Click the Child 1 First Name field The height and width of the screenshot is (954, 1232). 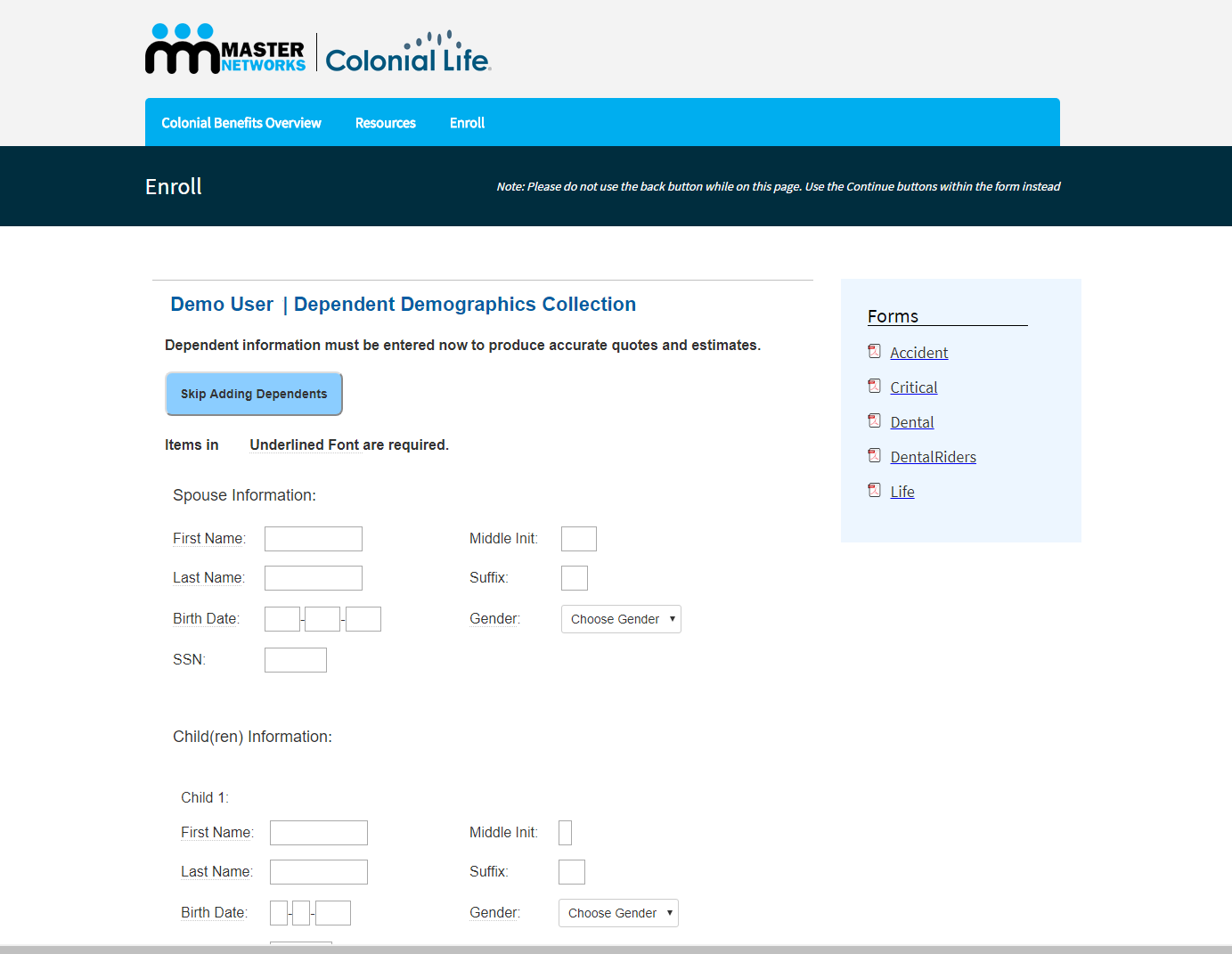pyautogui.click(x=319, y=833)
